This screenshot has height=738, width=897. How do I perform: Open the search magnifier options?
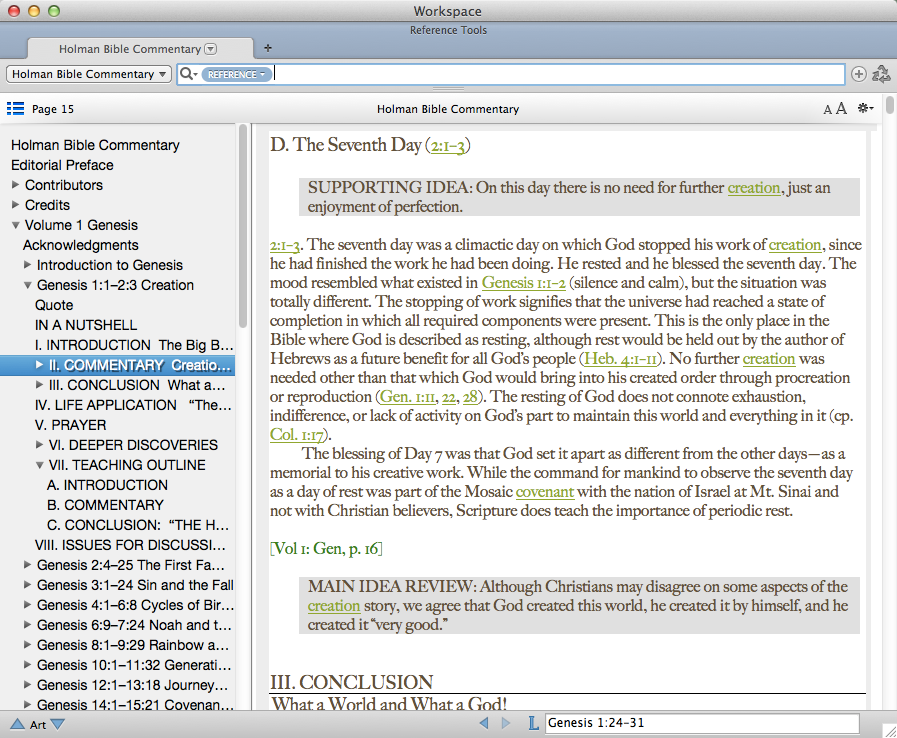(x=188, y=74)
